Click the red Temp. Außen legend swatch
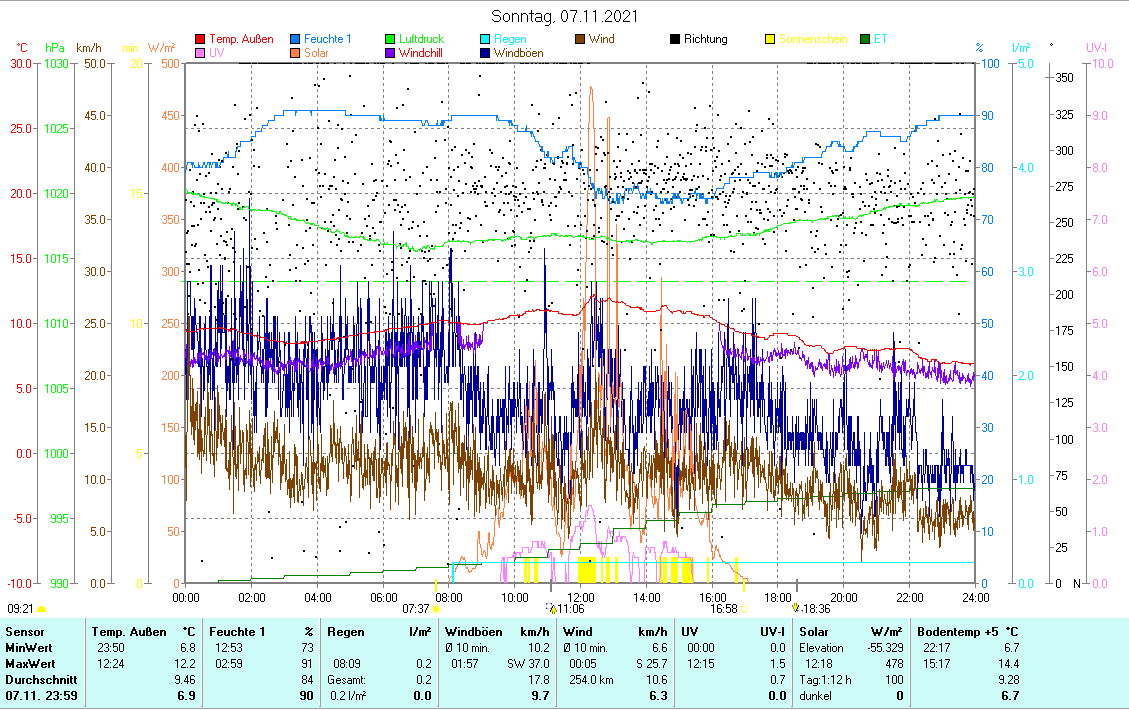 (201, 40)
